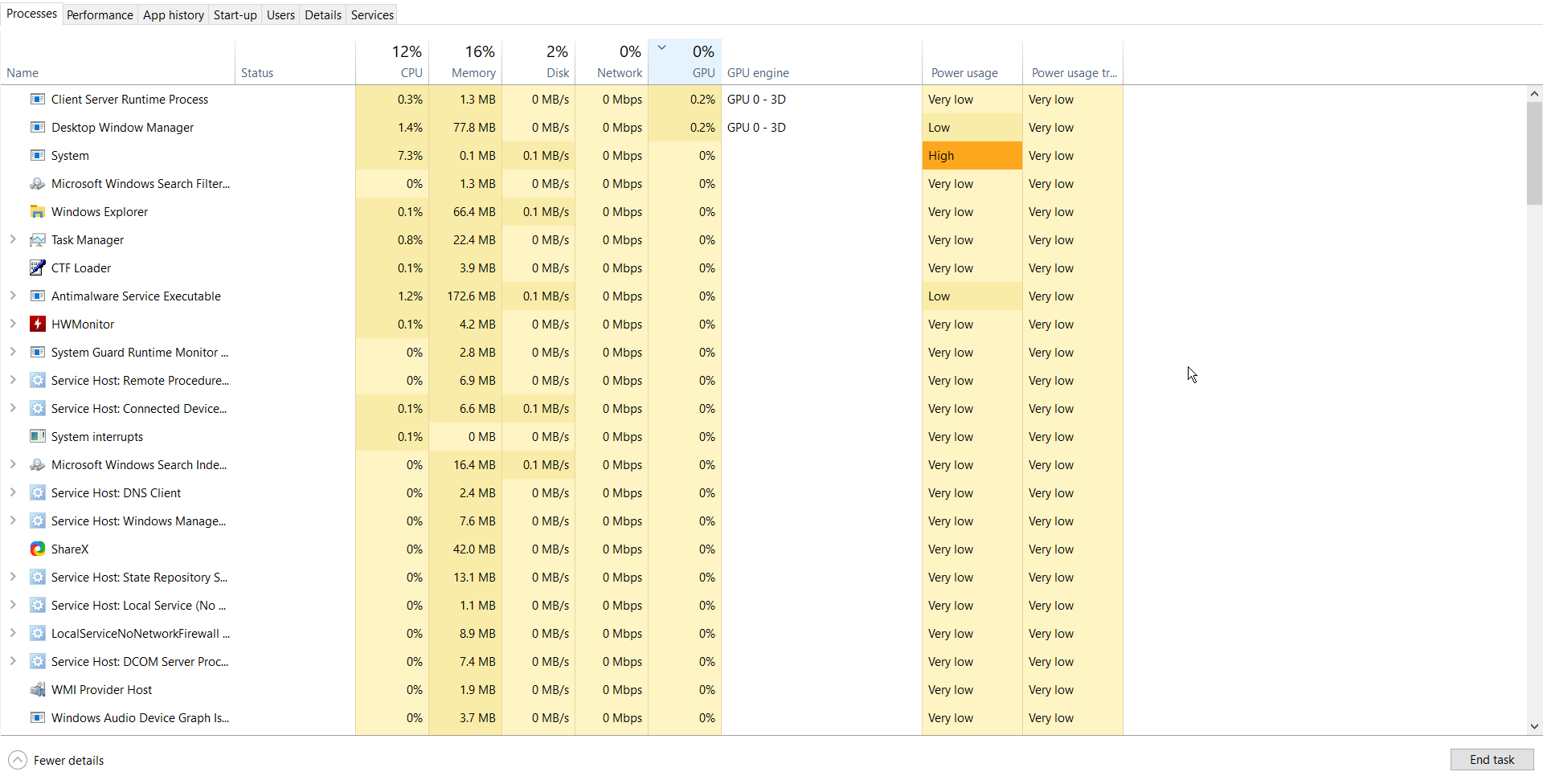Sort by Power usage column header
The width and height of the screenshot is (1543, 784).
click(x=972, y=62)
